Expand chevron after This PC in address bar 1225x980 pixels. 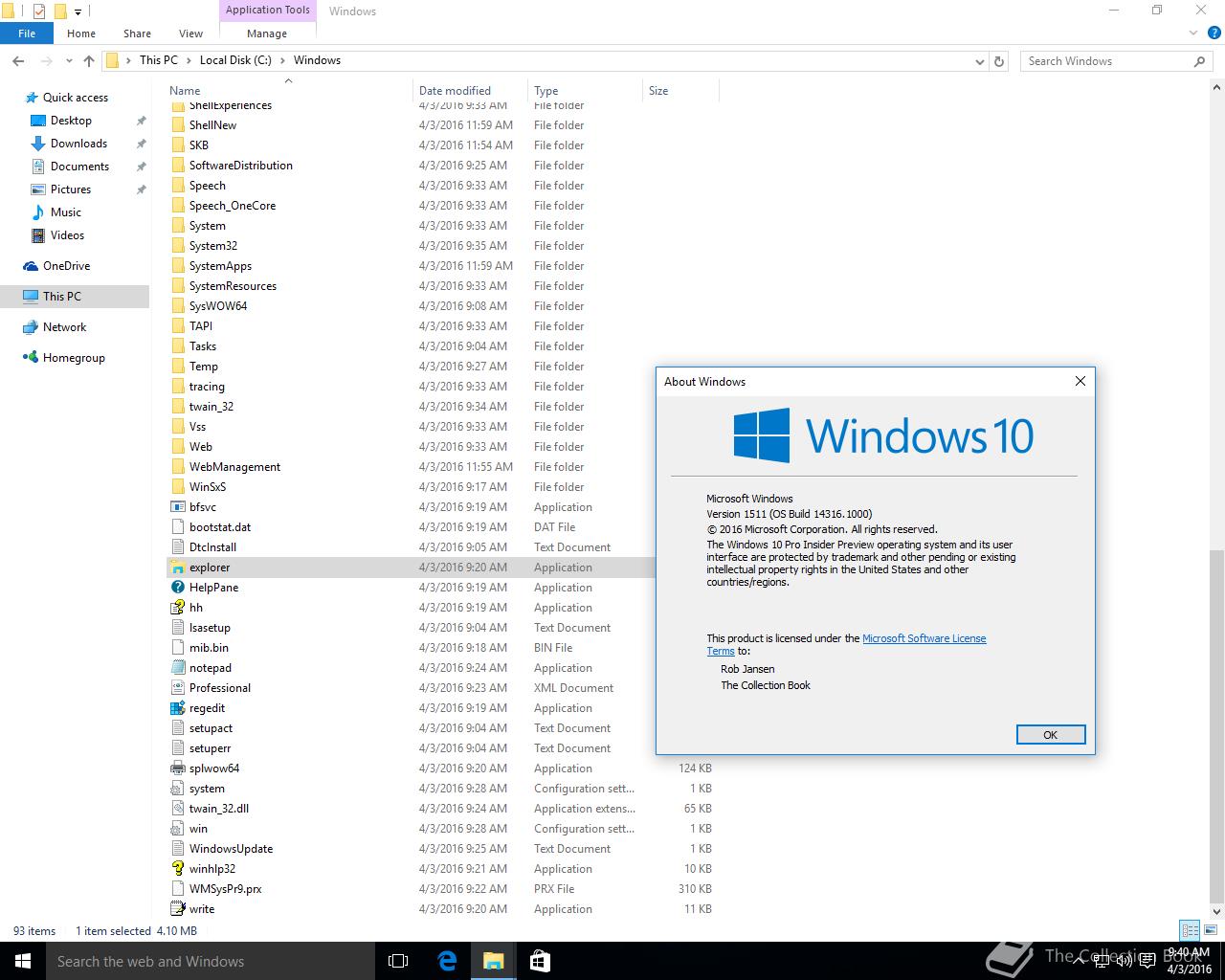click(x=188, y=60)
